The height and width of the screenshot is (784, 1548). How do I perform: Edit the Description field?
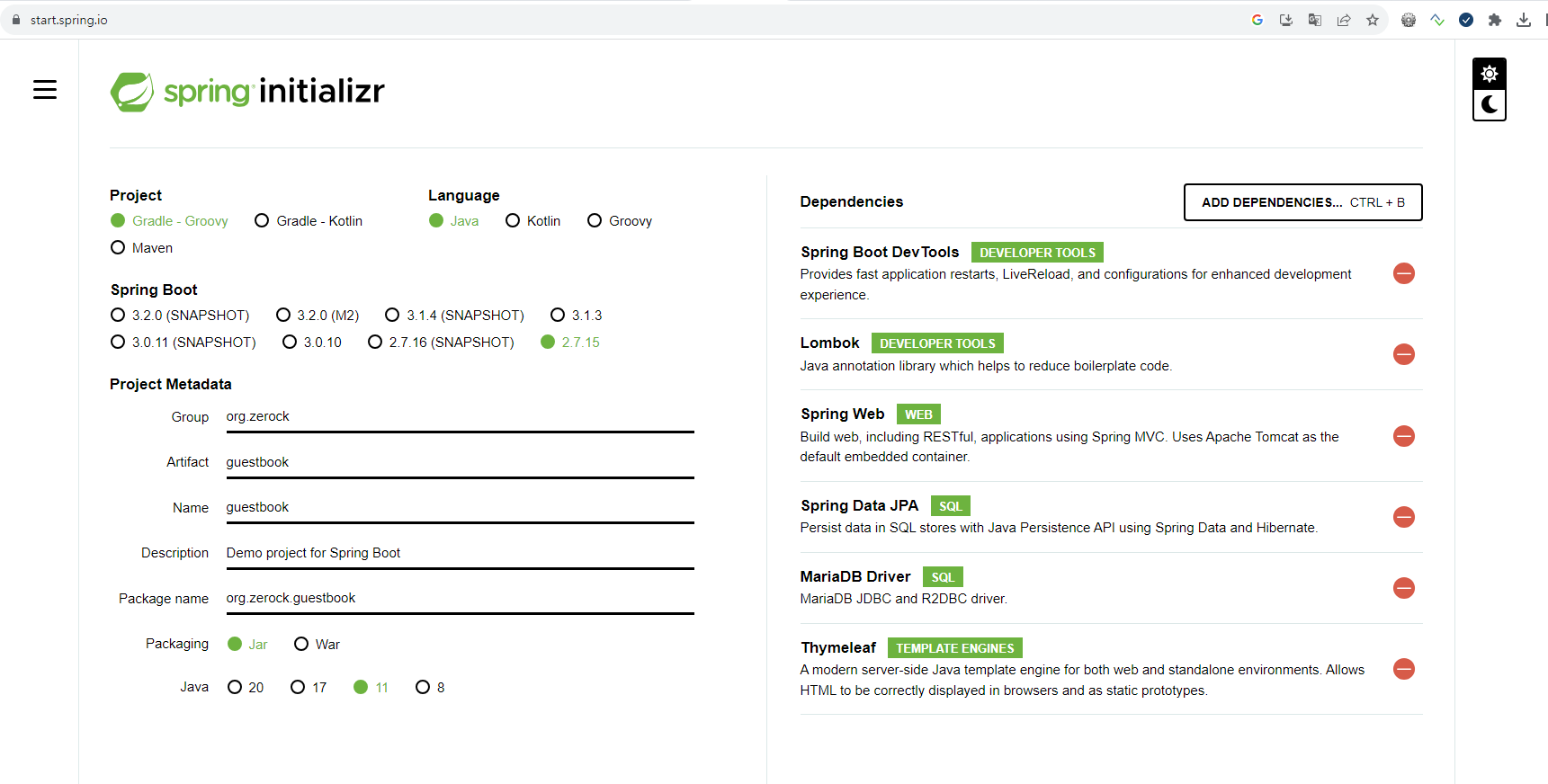(x=460, y=553)
